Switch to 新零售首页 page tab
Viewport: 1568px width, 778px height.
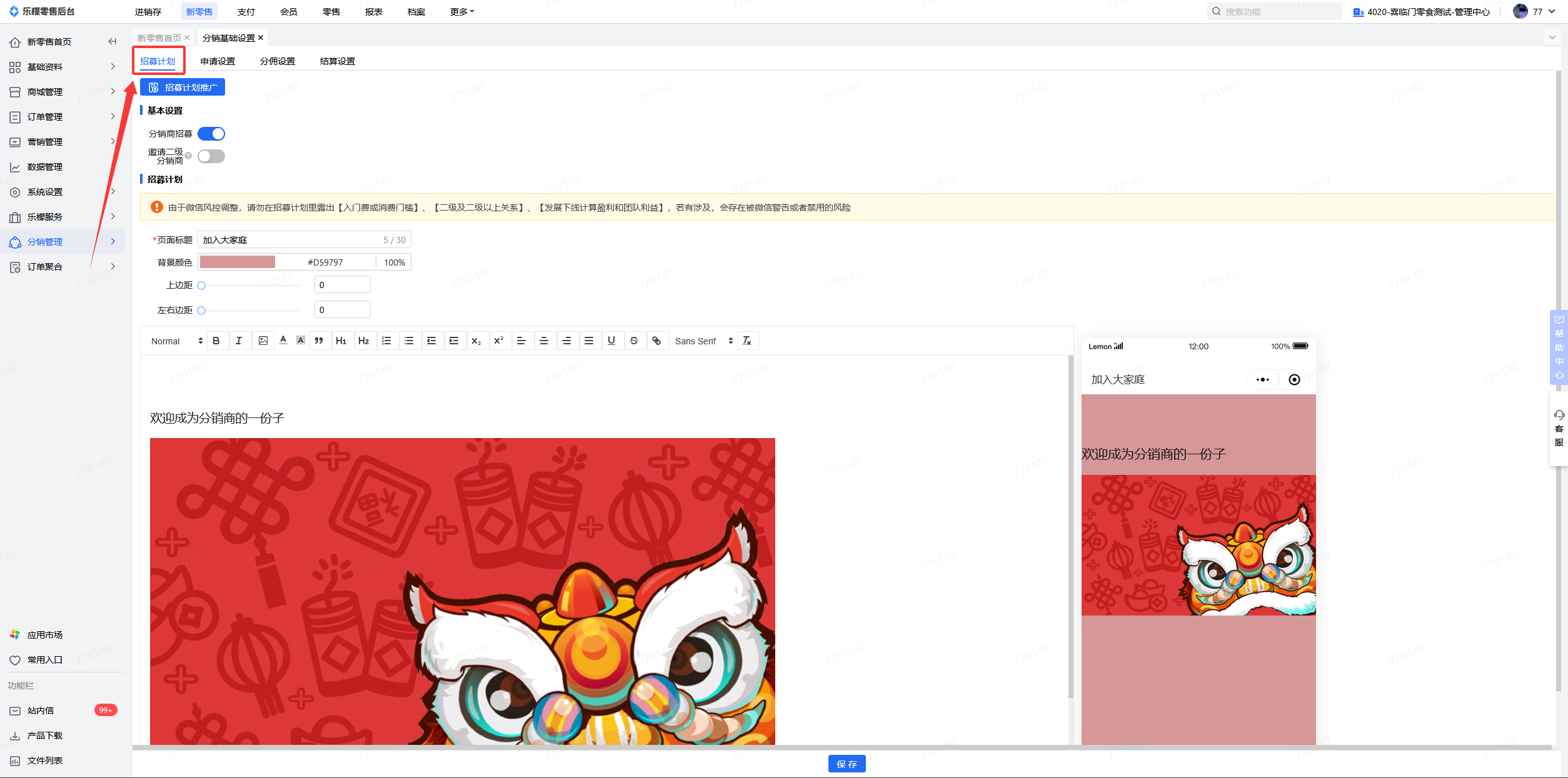159,37
